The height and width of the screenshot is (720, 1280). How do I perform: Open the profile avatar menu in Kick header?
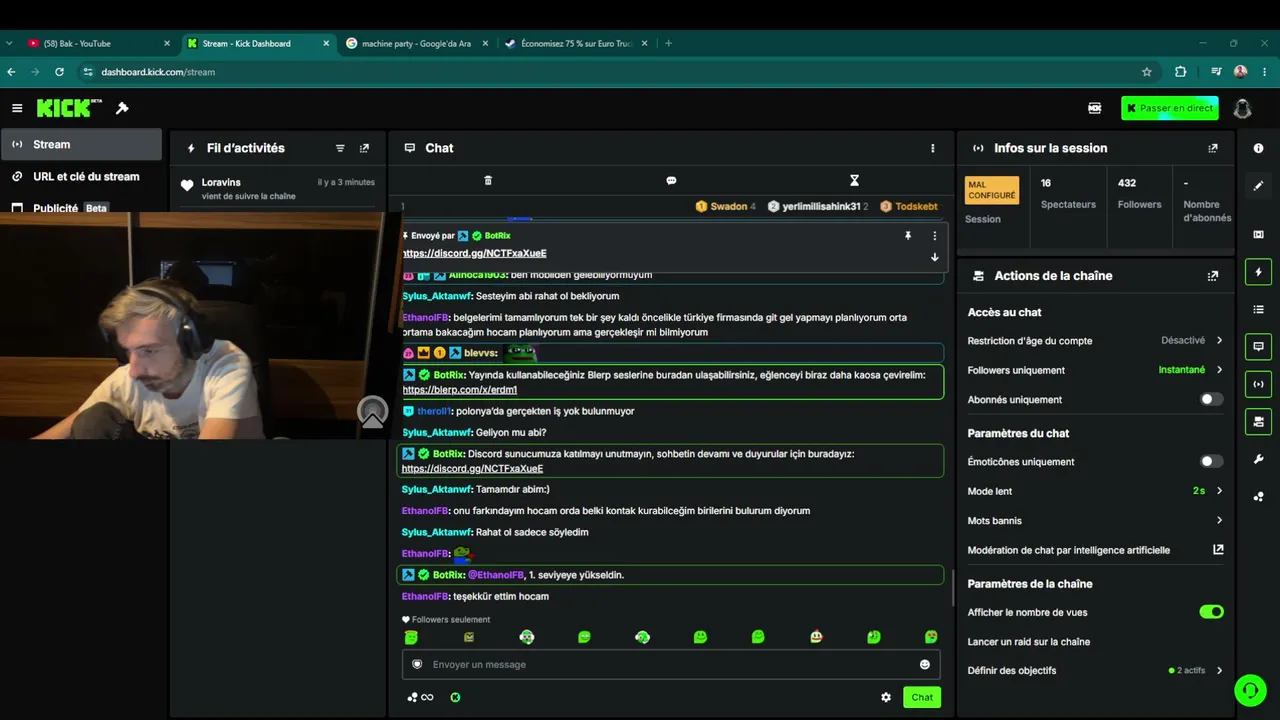pos(1242,108)
